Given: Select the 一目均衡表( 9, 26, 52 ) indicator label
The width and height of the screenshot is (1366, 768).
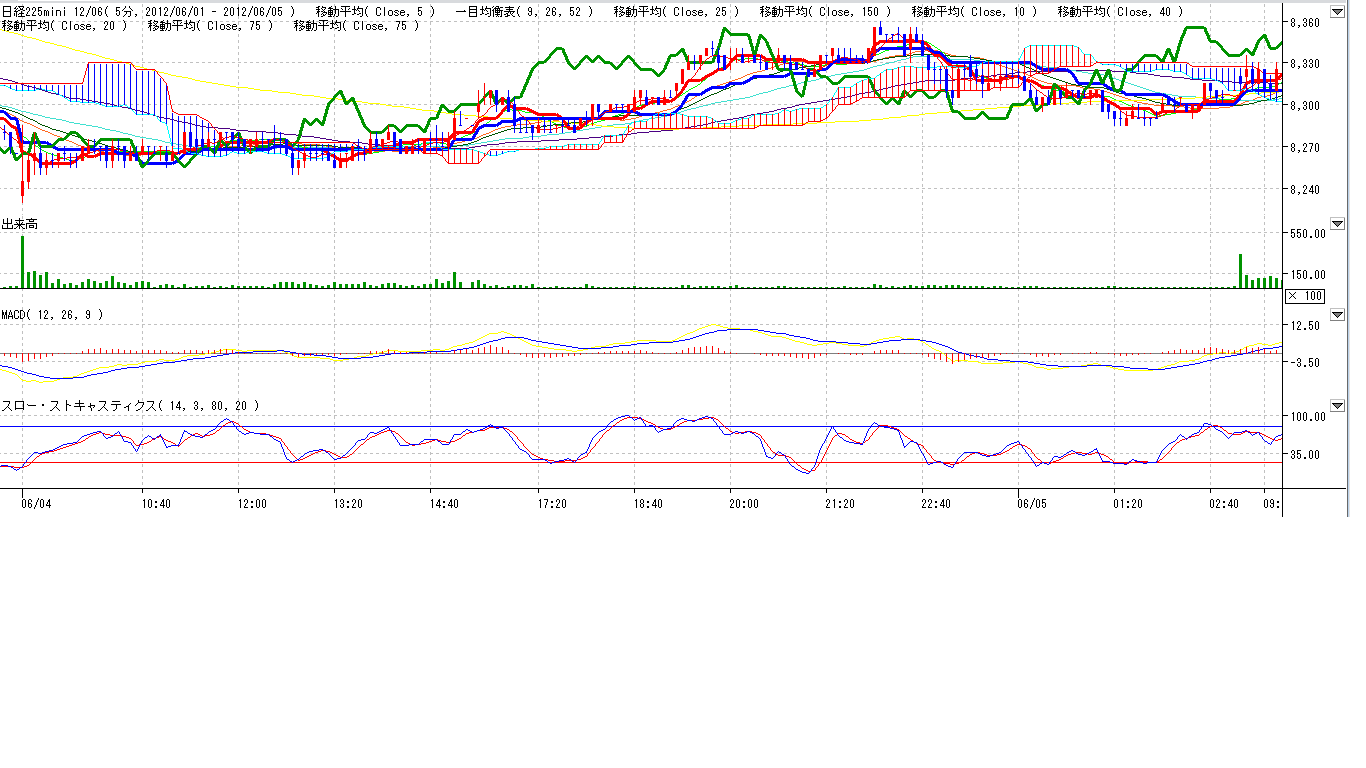Looking at the screenshot, I should [524, 12].
